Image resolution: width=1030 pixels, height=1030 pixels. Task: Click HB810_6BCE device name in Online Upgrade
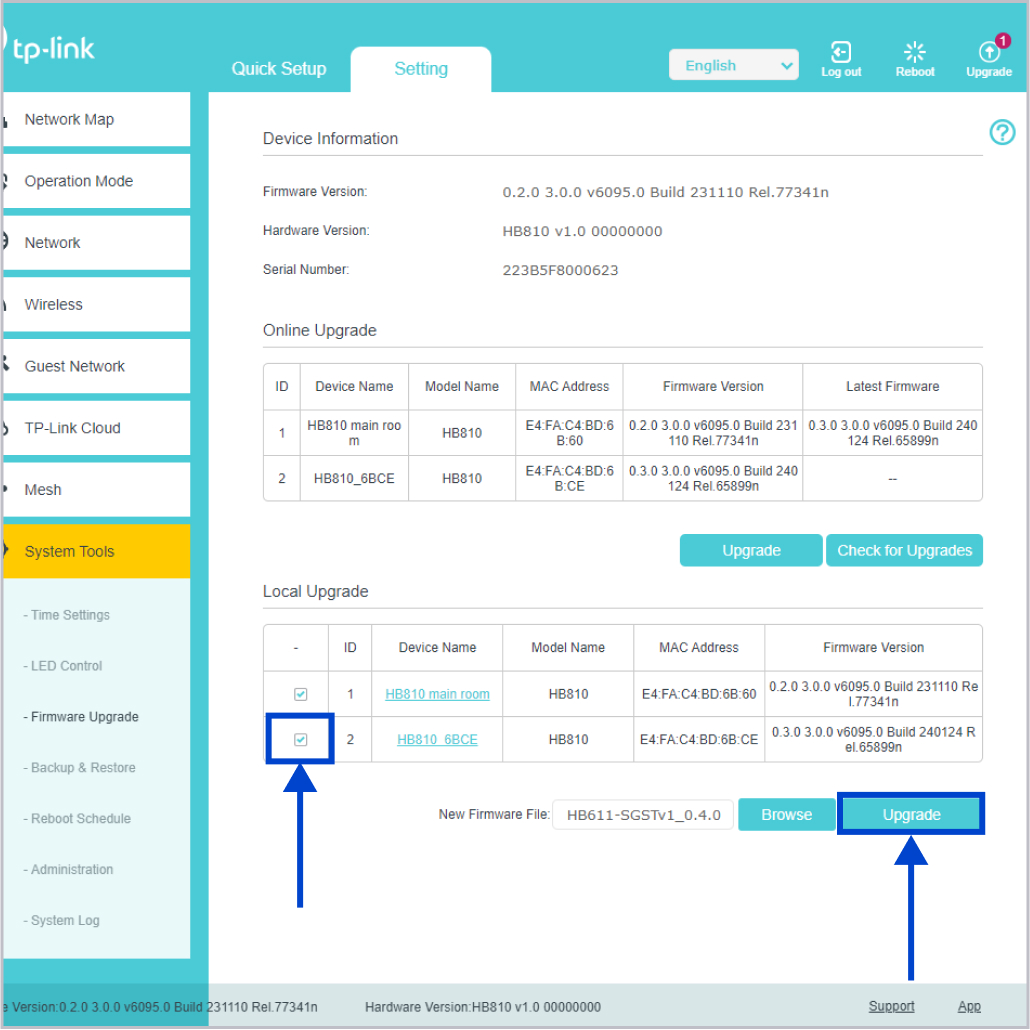[x=354, y=479]
